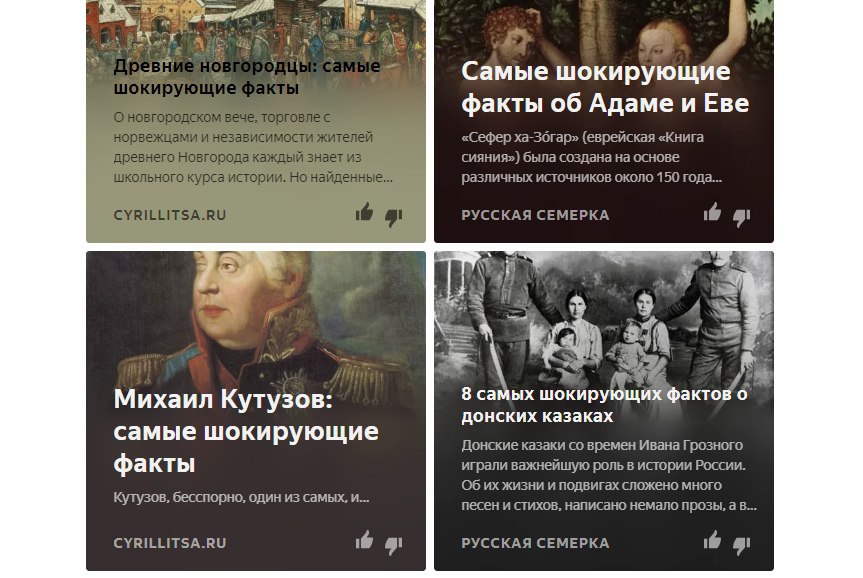
Task: Like the донских казаках article
Action: [712, 540]
